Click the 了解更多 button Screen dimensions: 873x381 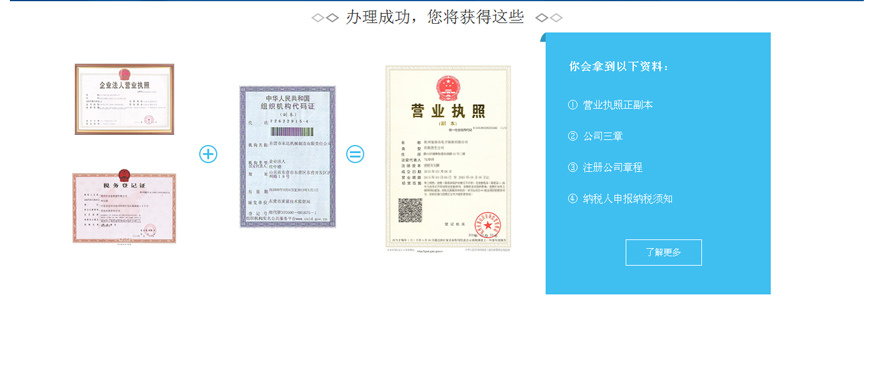coord(663,252)
